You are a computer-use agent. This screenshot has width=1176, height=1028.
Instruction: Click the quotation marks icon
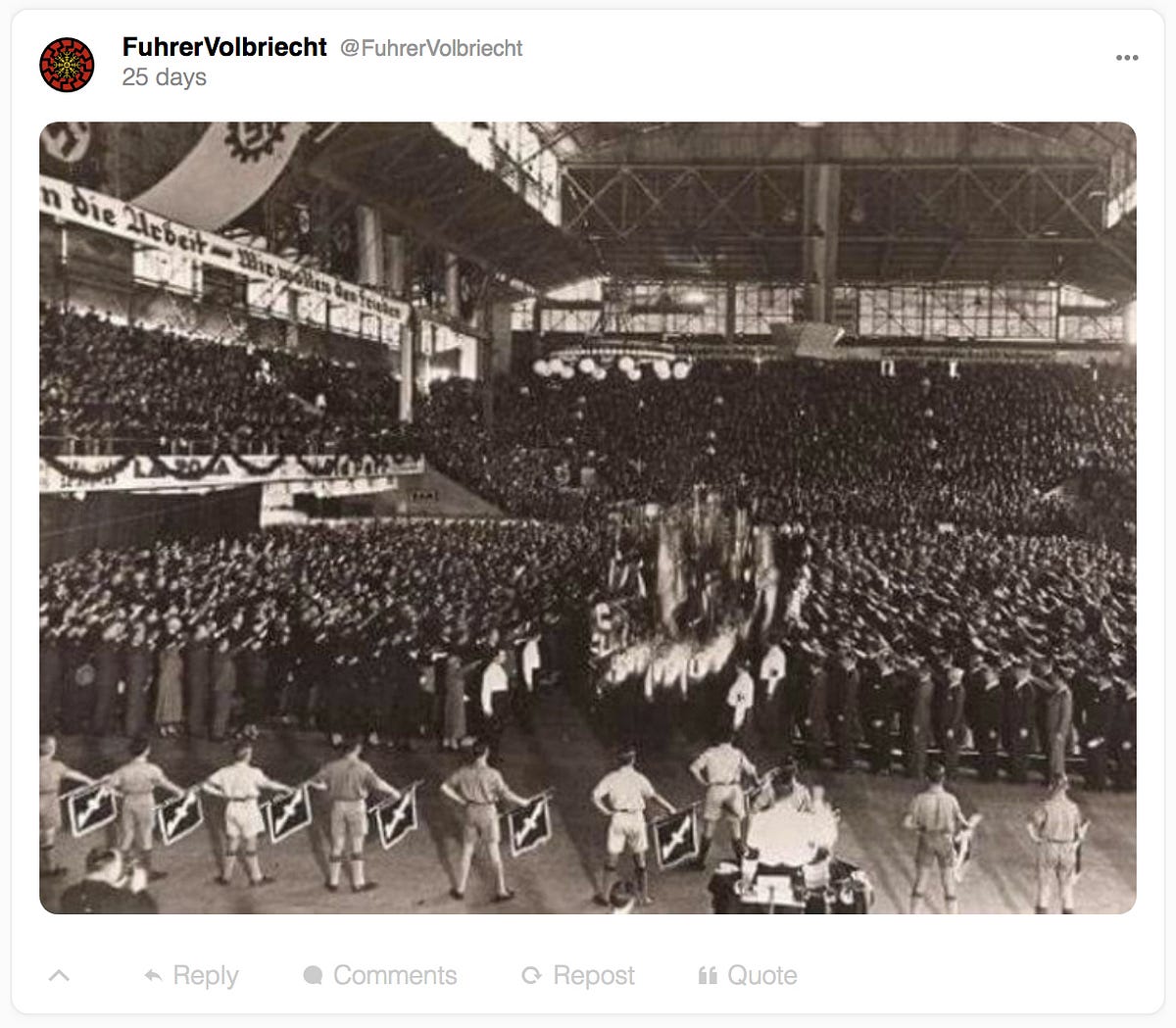708,975
